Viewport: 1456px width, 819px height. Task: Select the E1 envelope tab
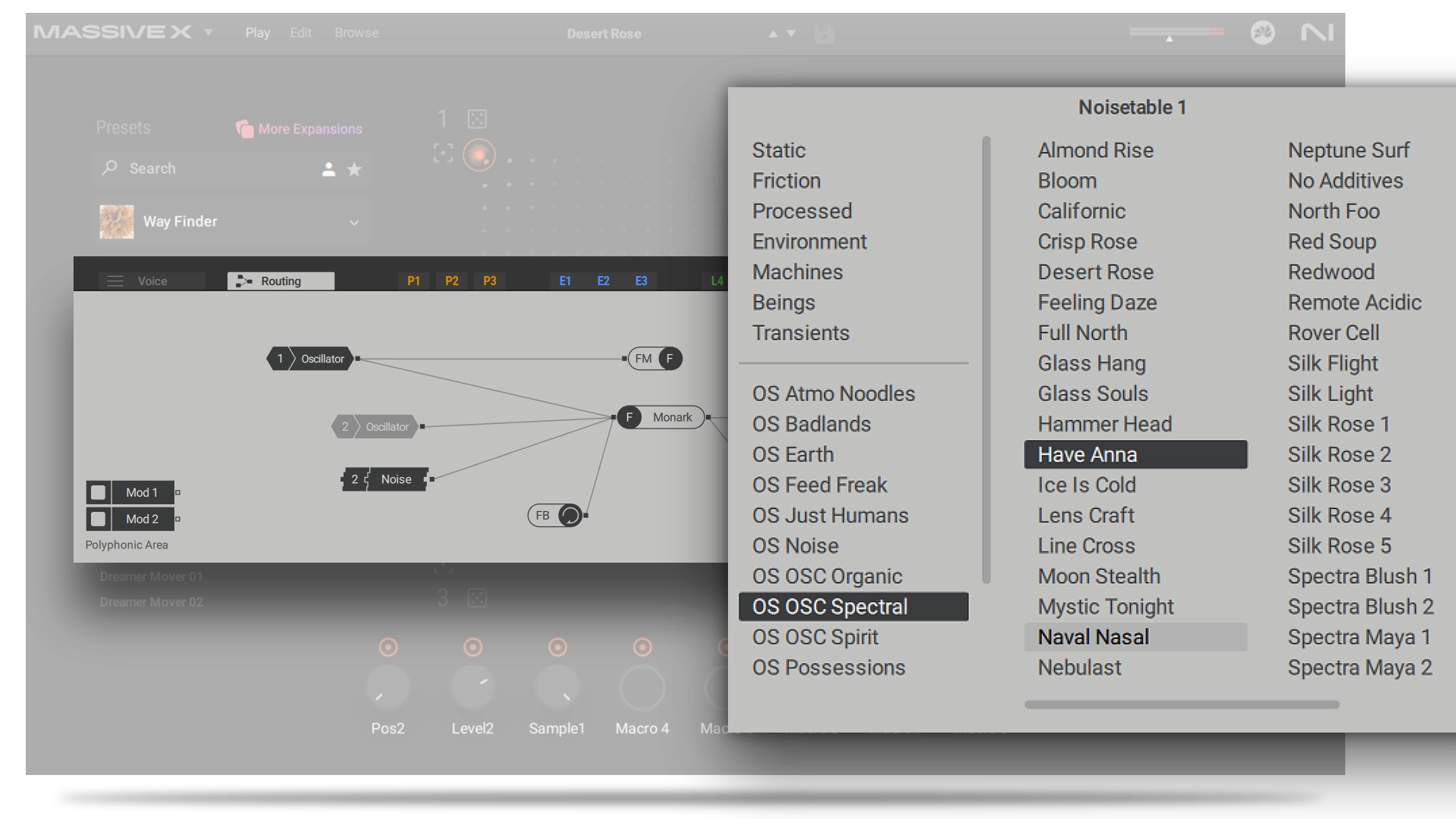tap(565, 281)
